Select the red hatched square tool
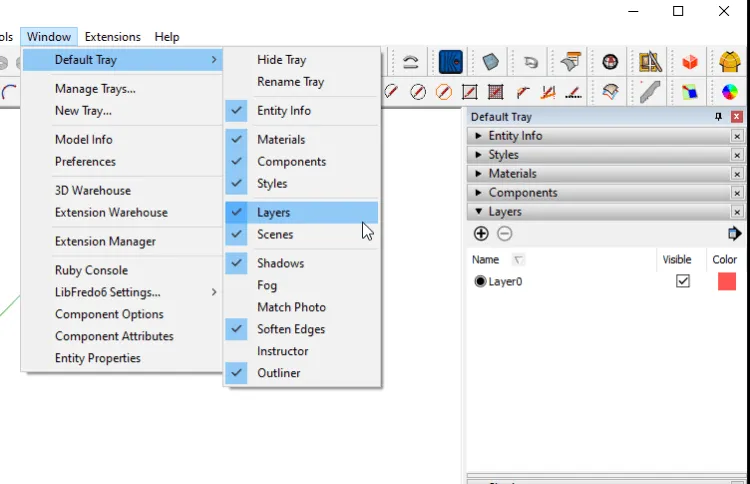Image resolution: width=750 pixels, height=484 pixels. point(495,91)
